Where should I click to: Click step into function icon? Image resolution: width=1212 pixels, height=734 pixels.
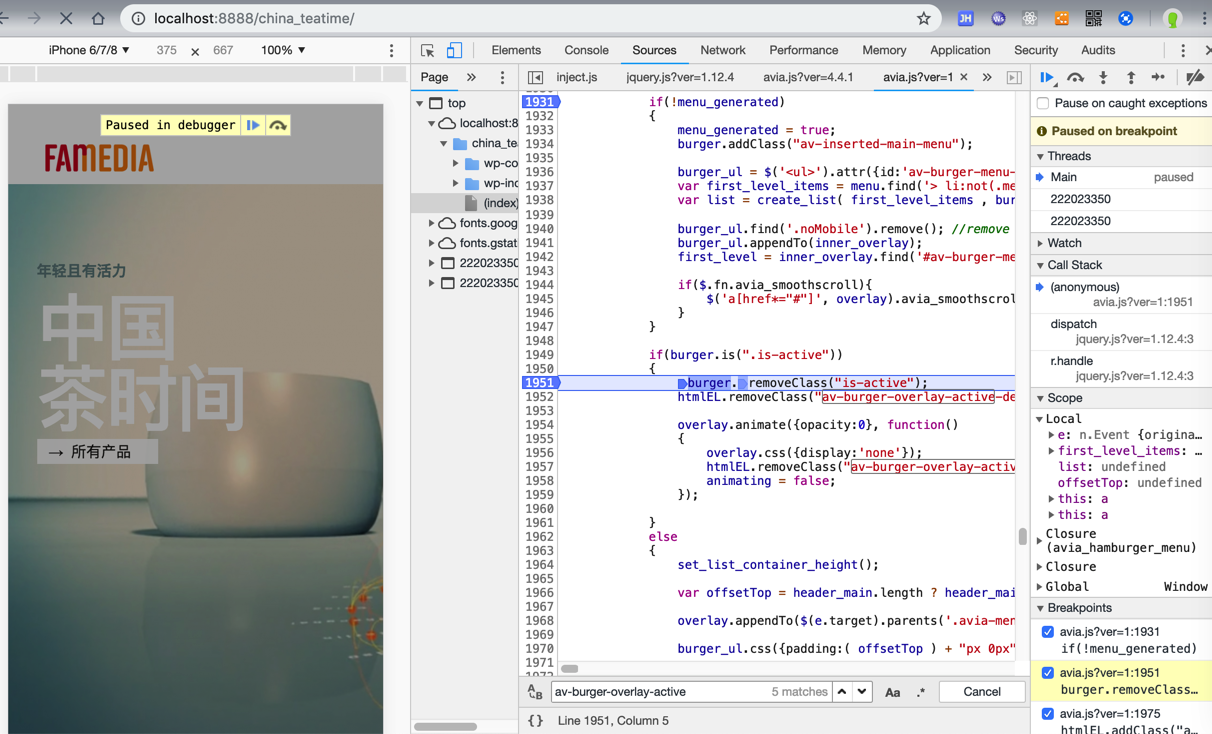1103,78
